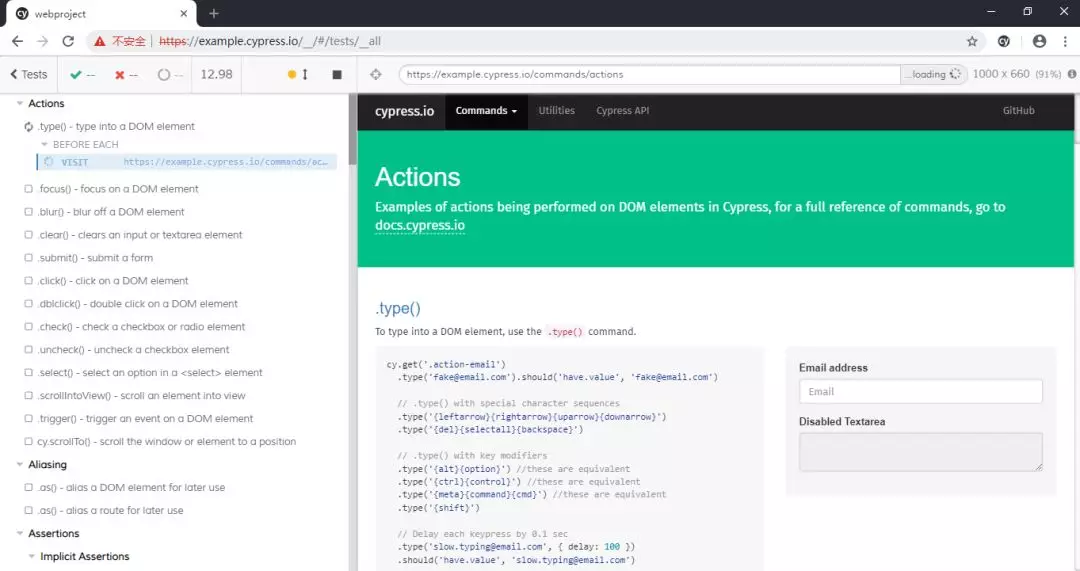Click the Email address input field
This screenshot has height=571, width=1080.
tap(920, 392)
